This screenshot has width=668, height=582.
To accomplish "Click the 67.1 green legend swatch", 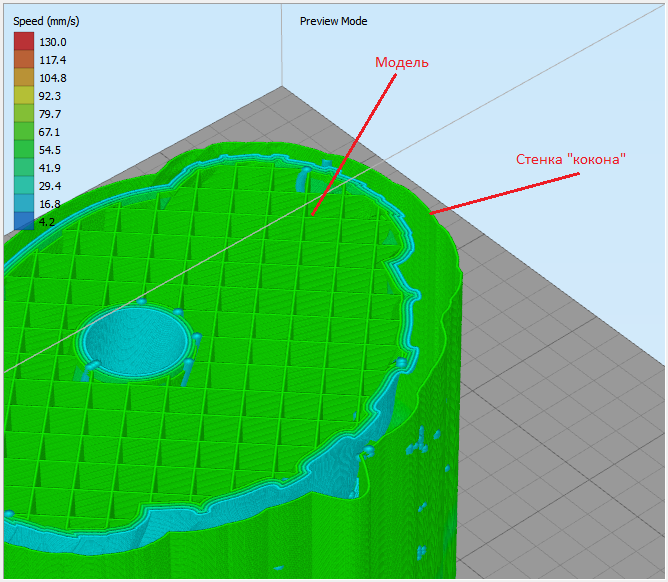I will (x=24, y=131).
